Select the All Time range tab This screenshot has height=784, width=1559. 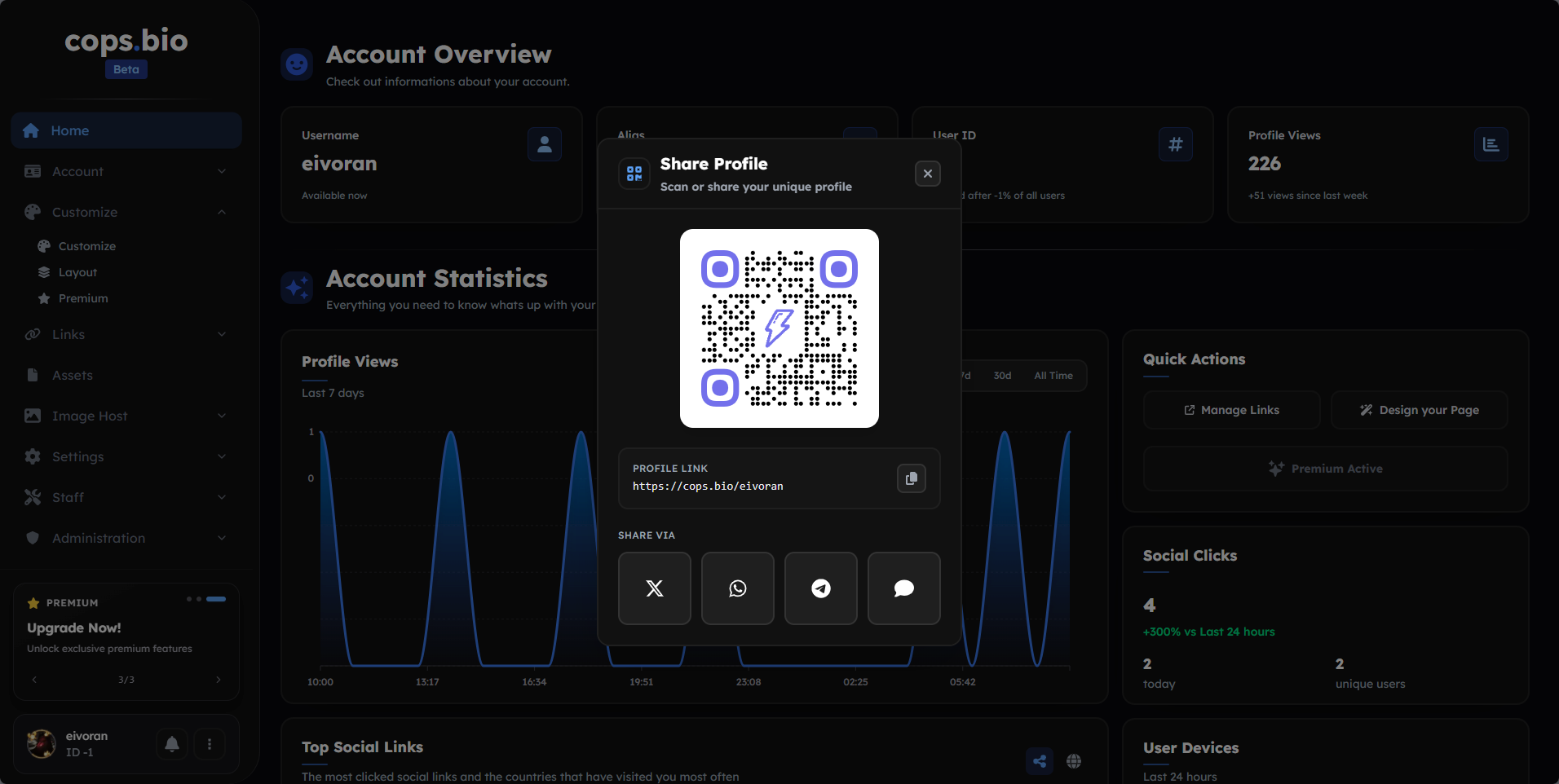(1053, 376)
